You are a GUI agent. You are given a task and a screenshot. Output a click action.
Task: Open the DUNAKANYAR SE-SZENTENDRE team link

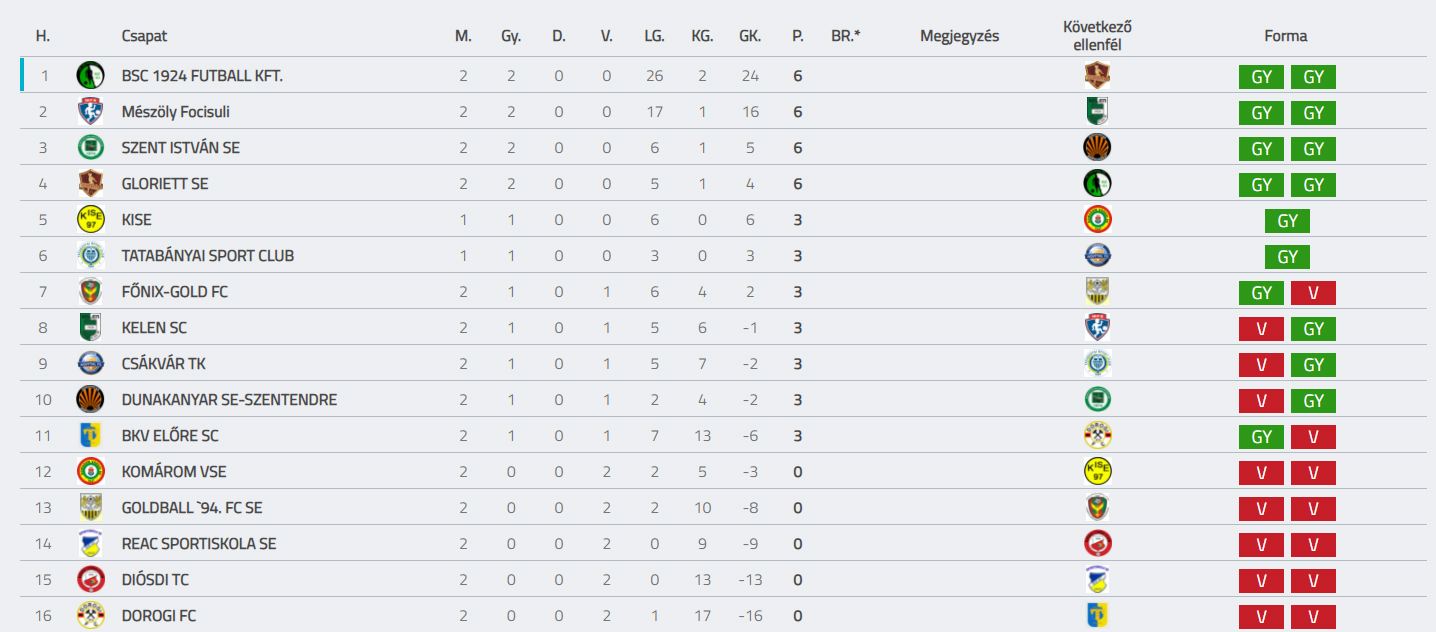pos(229,399)
